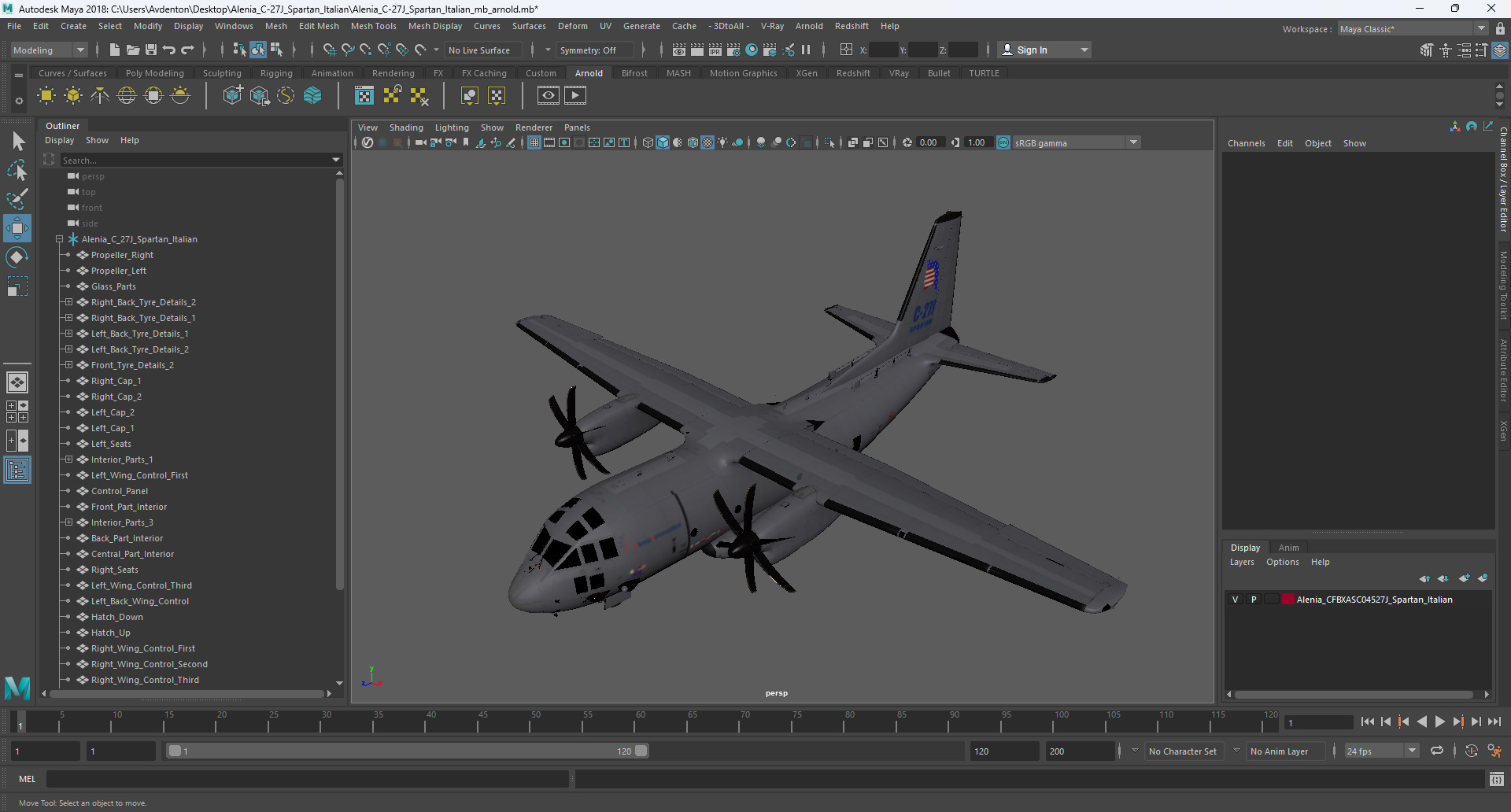Click play forwards button
This screenshot has width=1511, height=812.
point(1439,722)
